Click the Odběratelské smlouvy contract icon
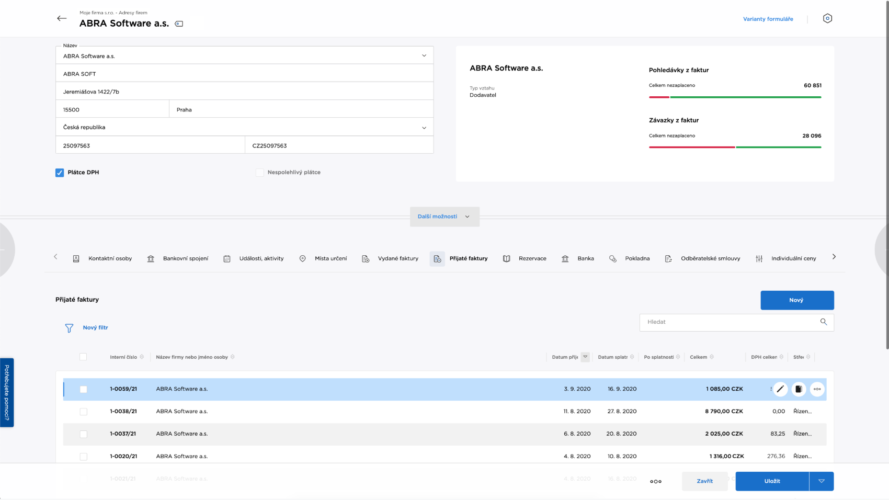889x500 pixels. tap(668, 259)
